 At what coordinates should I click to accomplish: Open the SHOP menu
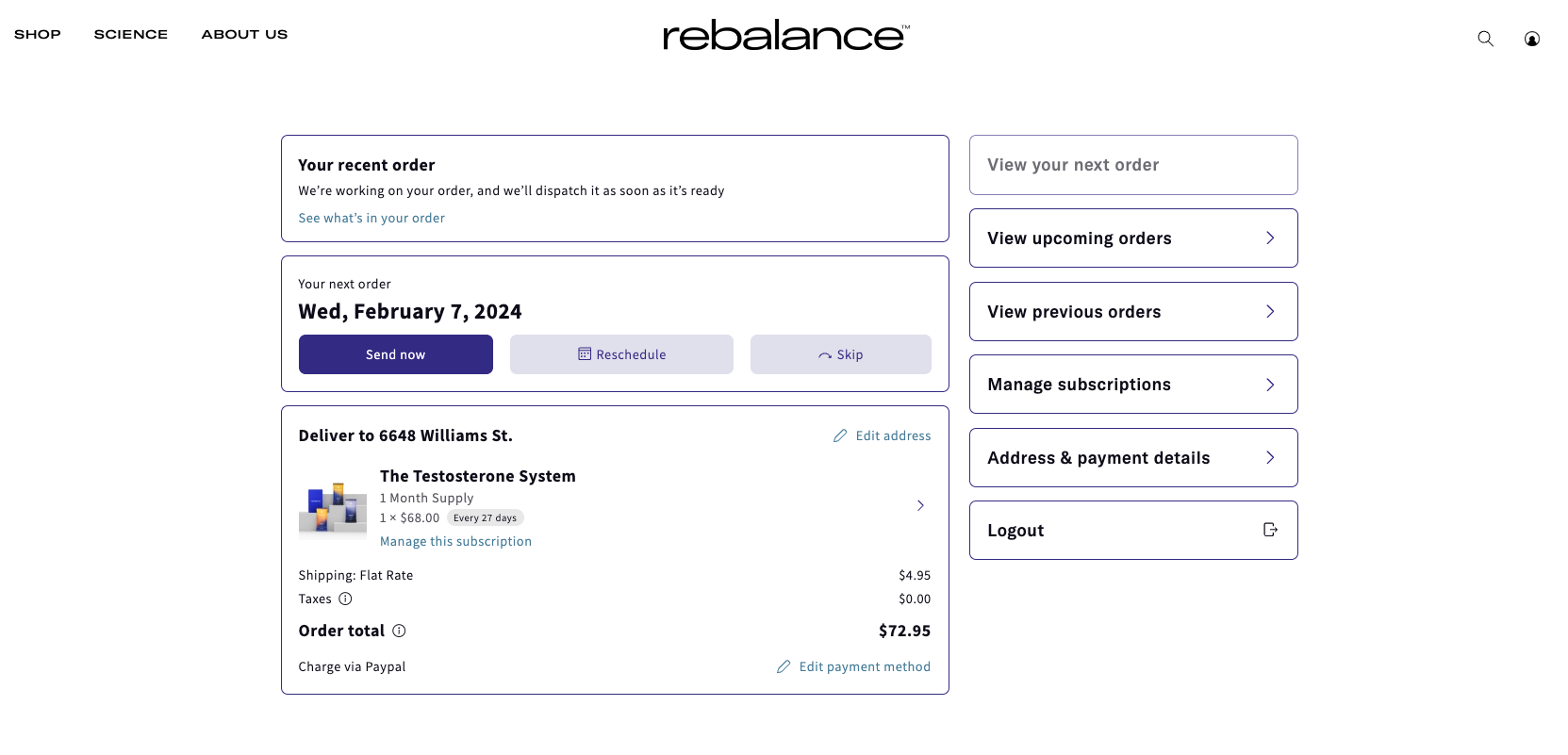click(x=38, y=34)
